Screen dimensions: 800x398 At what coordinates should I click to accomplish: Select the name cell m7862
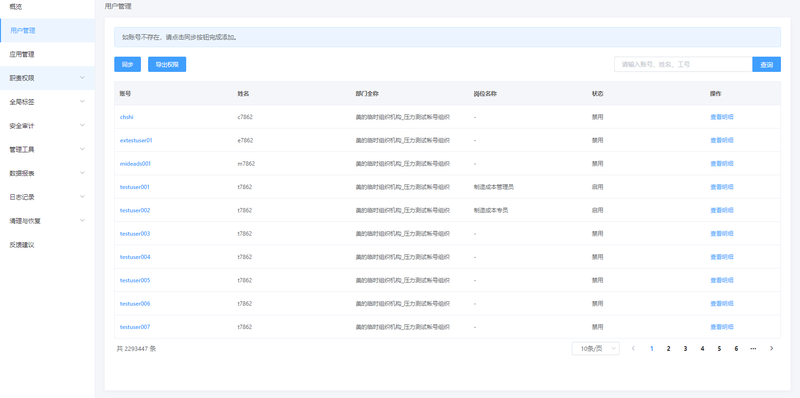point(246,164)
